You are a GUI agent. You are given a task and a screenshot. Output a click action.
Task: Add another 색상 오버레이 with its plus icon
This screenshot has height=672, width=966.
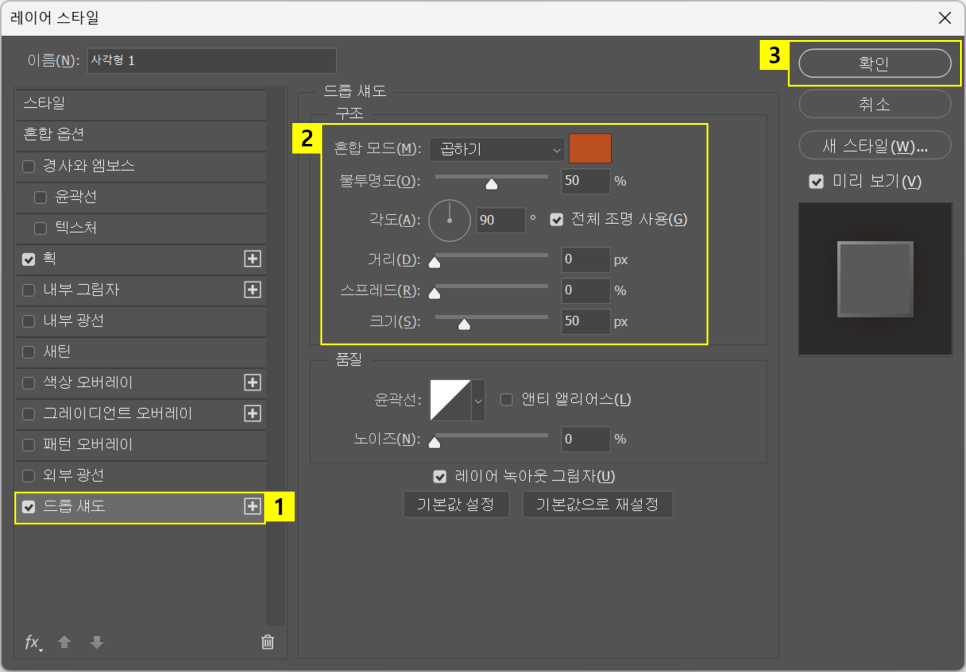point(252,383)
